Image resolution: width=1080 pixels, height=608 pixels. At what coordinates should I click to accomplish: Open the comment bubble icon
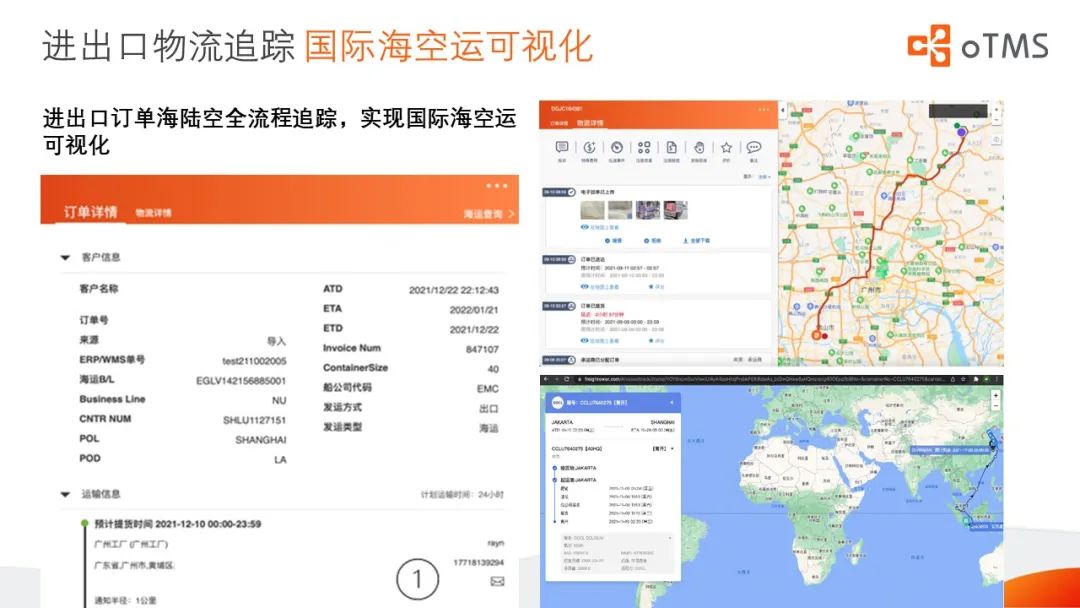753,147
